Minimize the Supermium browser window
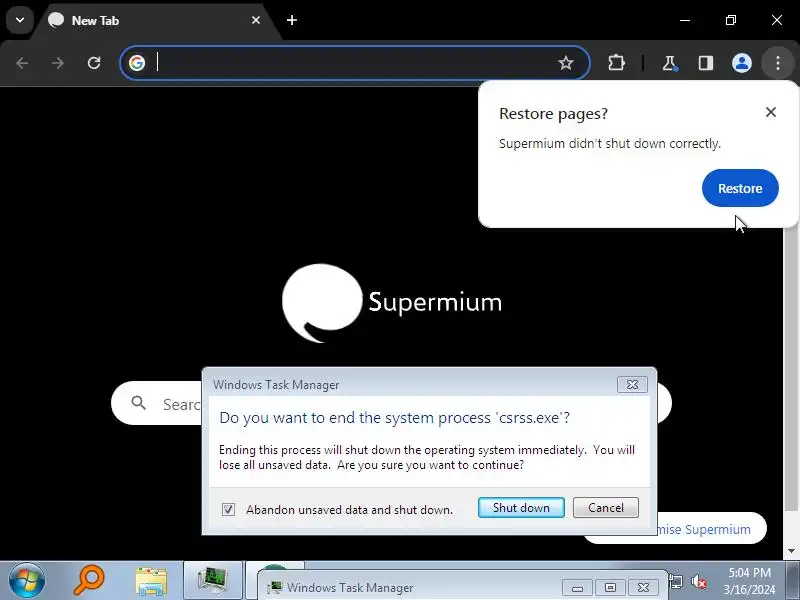The image size is (800, 600). pyautogui.click(x=685, y=20)
